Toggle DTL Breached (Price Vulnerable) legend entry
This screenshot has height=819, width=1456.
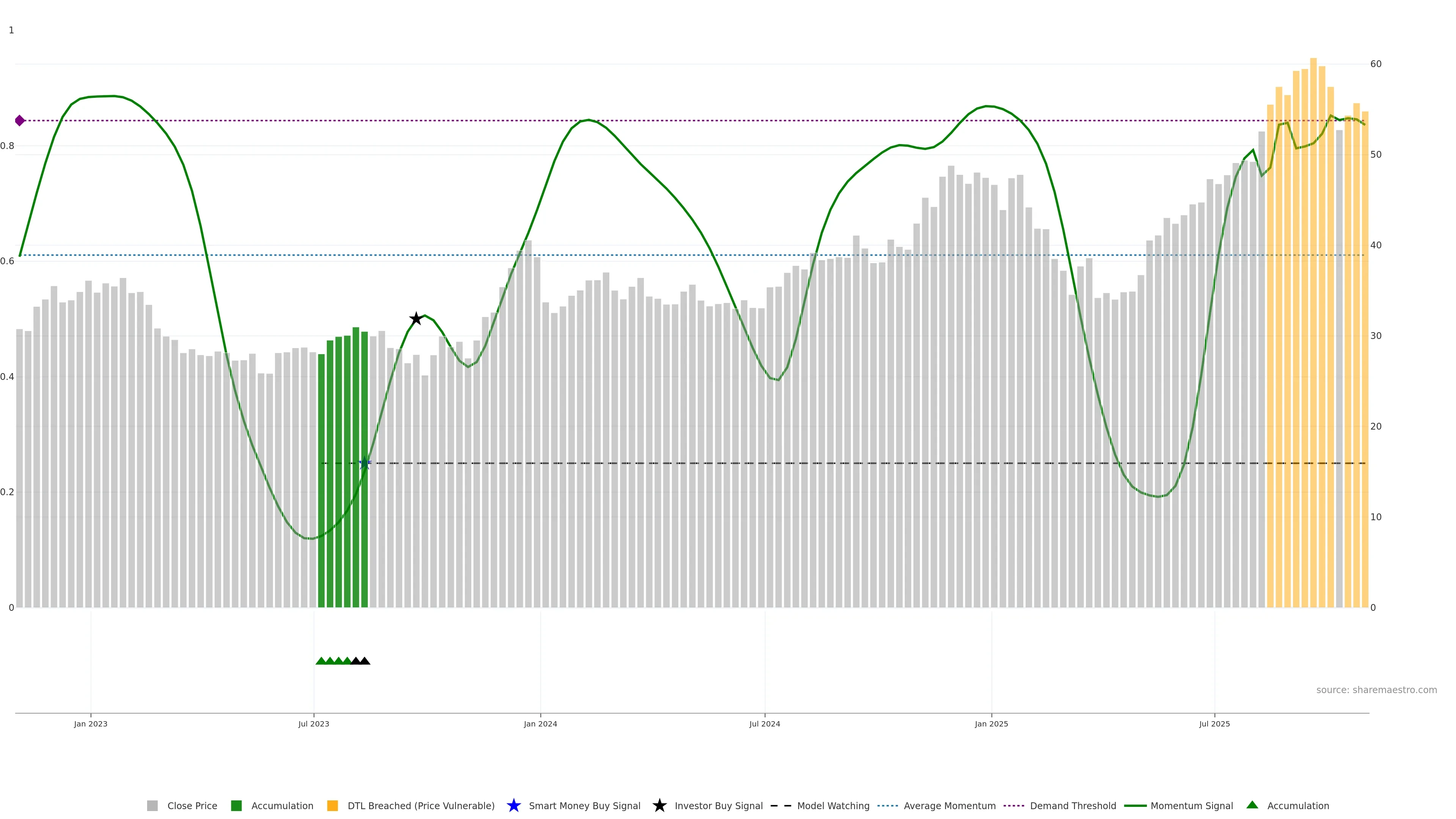420,805
